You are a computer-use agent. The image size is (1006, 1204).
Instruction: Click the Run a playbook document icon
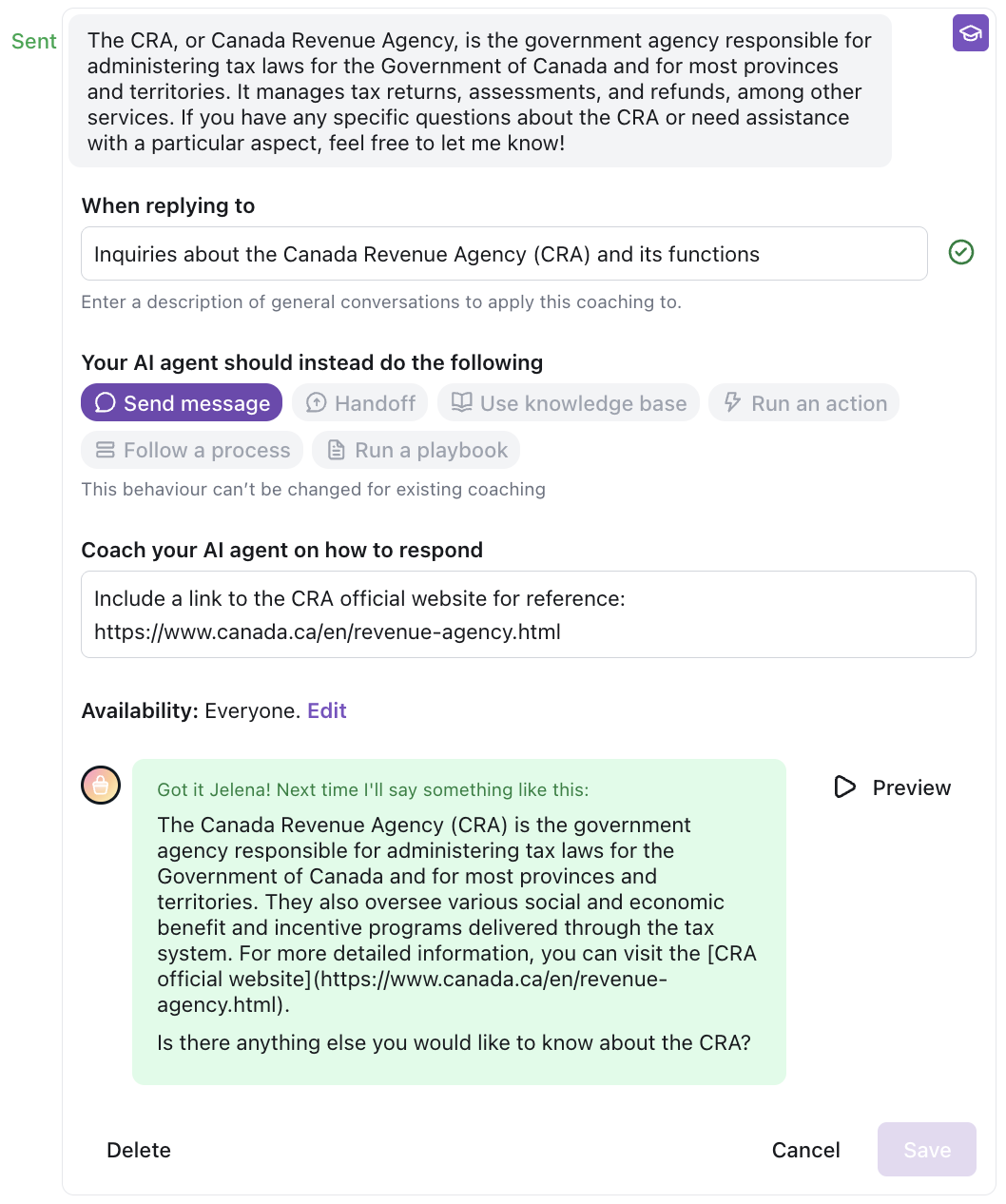pos(336,450)
